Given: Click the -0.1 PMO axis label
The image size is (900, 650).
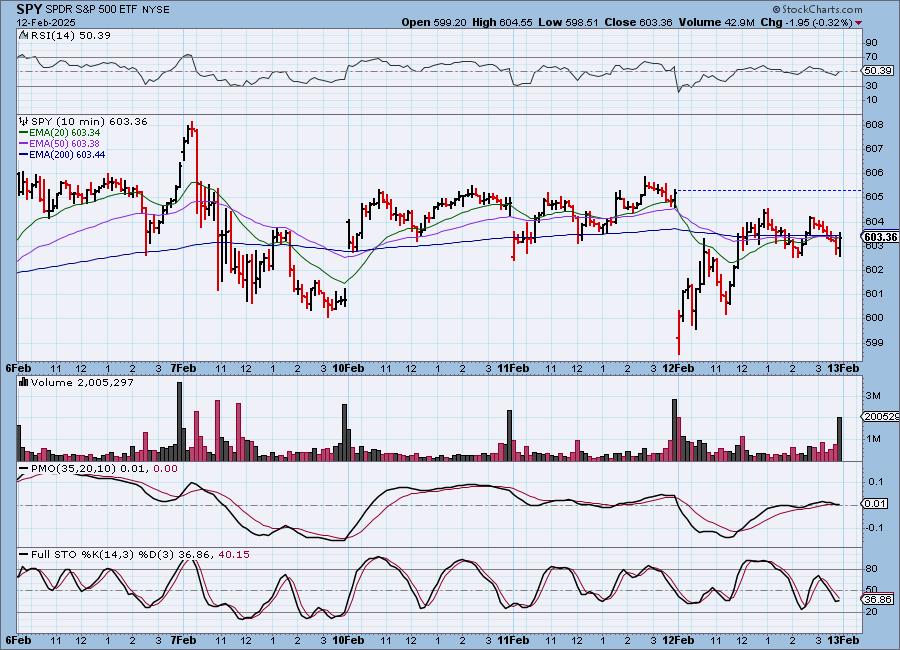Looking at the screenshot, I should coord(875,527).
